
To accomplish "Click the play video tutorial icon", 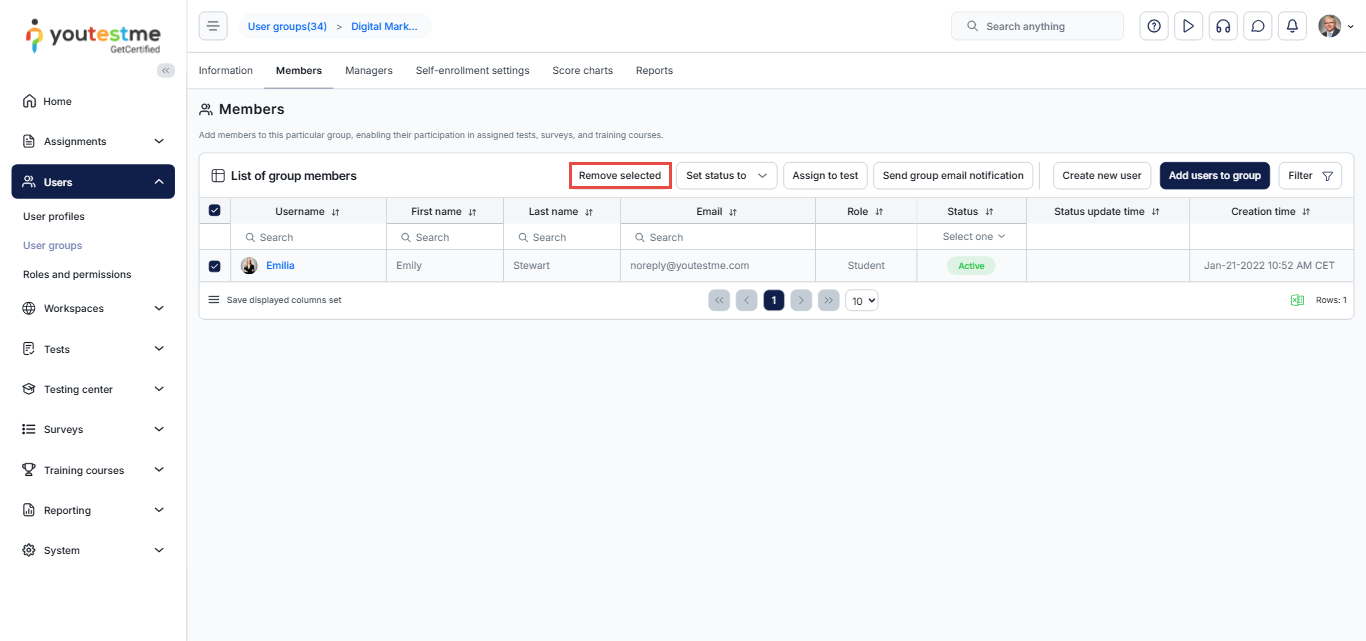I will [x=1188, y=26].
